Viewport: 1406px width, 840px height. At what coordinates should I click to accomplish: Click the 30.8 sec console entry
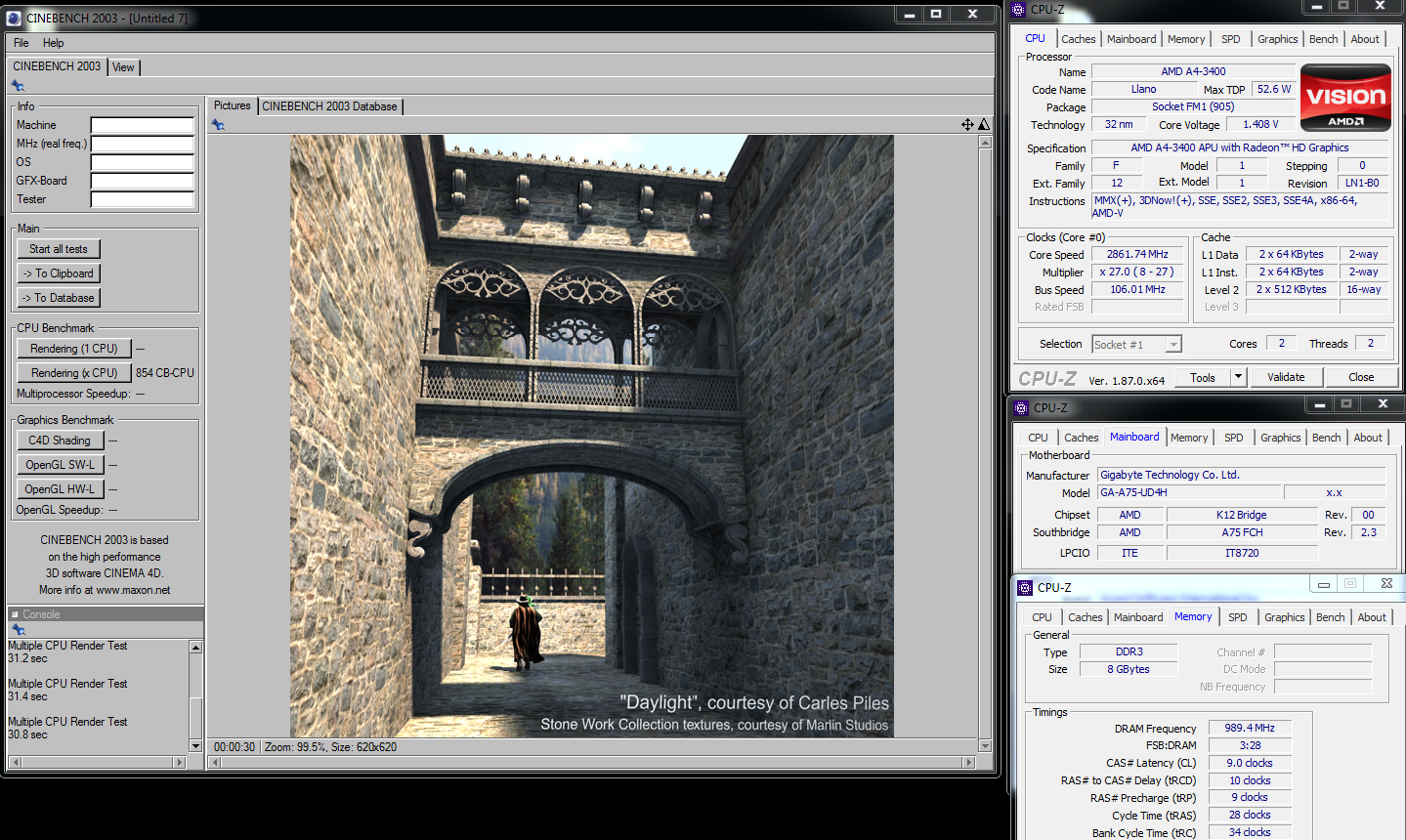[x=28, y=735]
